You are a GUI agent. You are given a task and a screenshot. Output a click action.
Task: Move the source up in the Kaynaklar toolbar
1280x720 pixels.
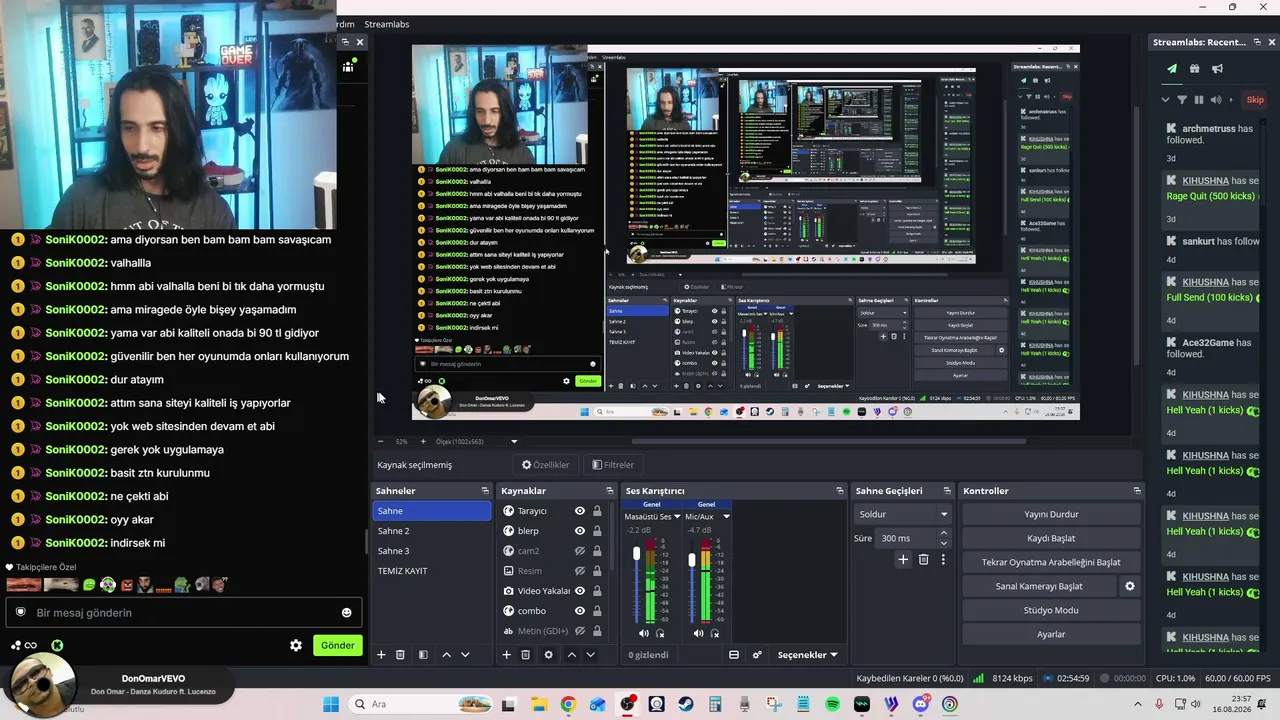571,655
